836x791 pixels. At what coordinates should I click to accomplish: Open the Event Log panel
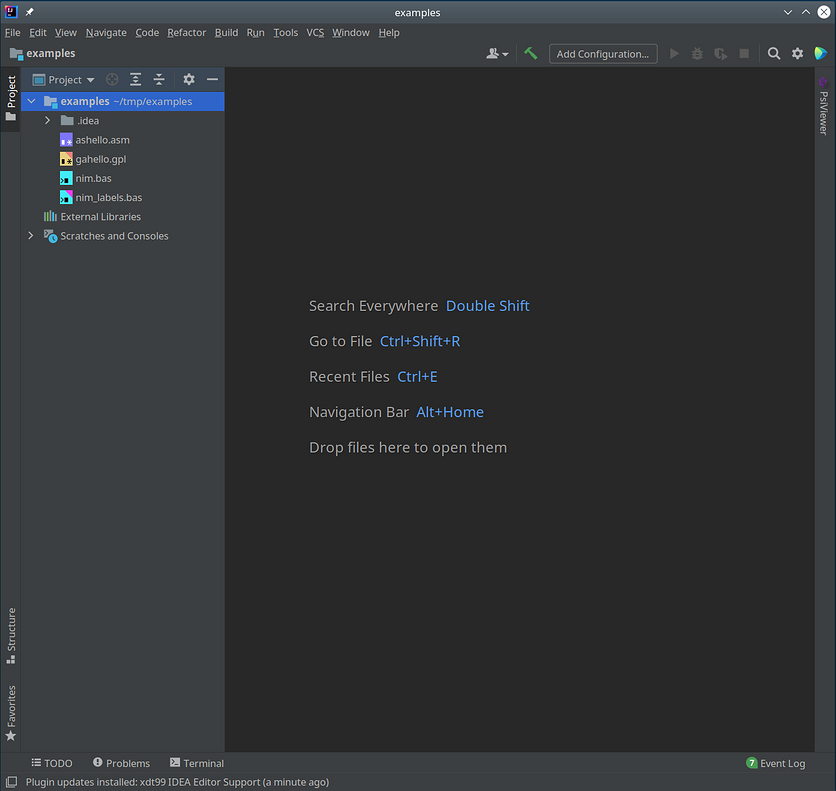click(x=776, y=763)
